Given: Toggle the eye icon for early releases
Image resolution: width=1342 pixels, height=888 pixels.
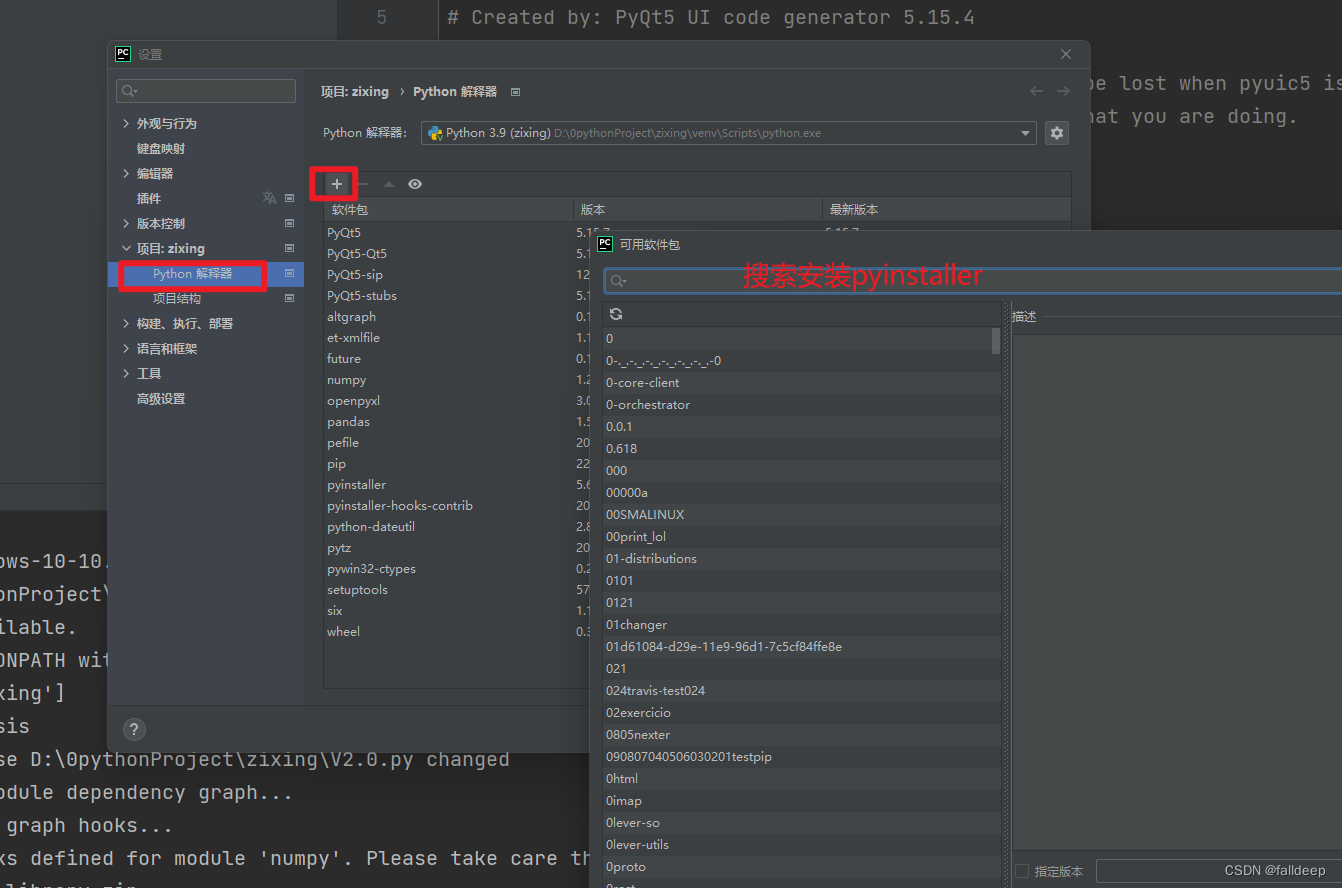Looking at the screenshot, I should (414, 184).
